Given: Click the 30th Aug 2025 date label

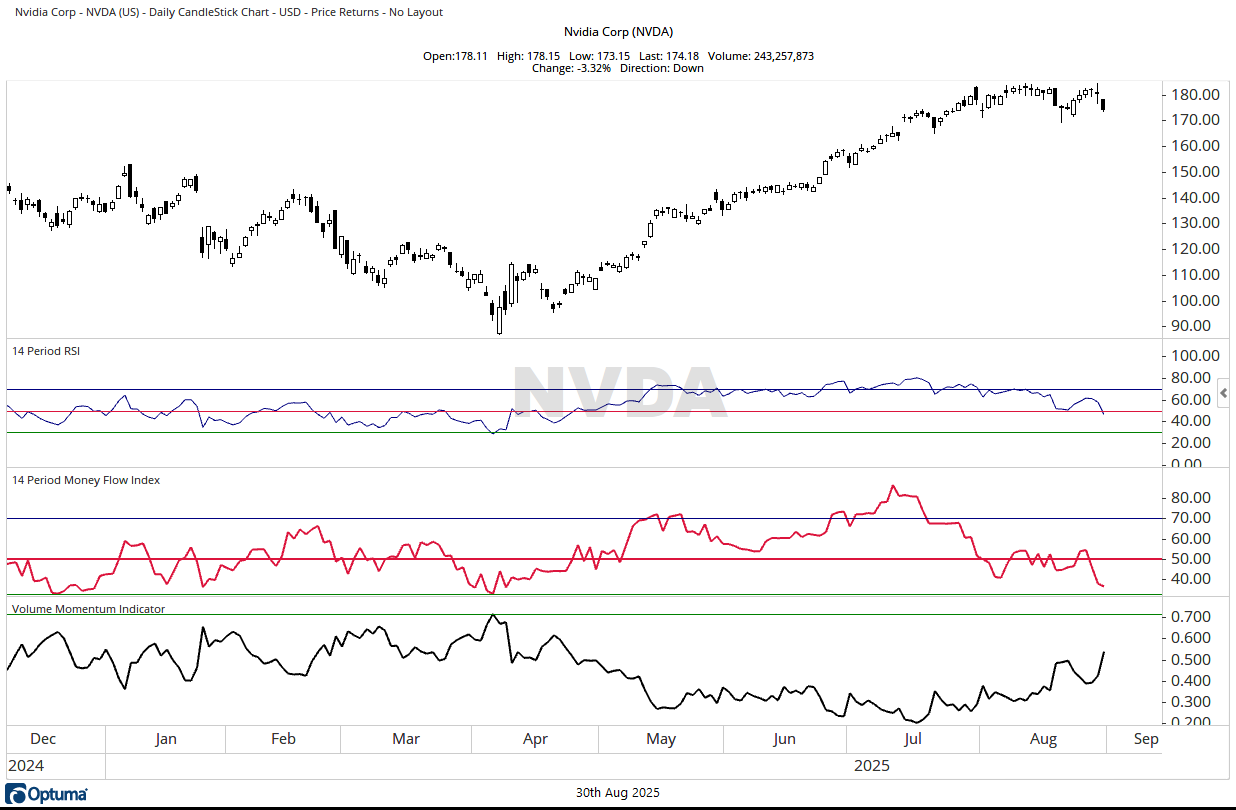Looking at the screenshot, I should tap(617, 793).
